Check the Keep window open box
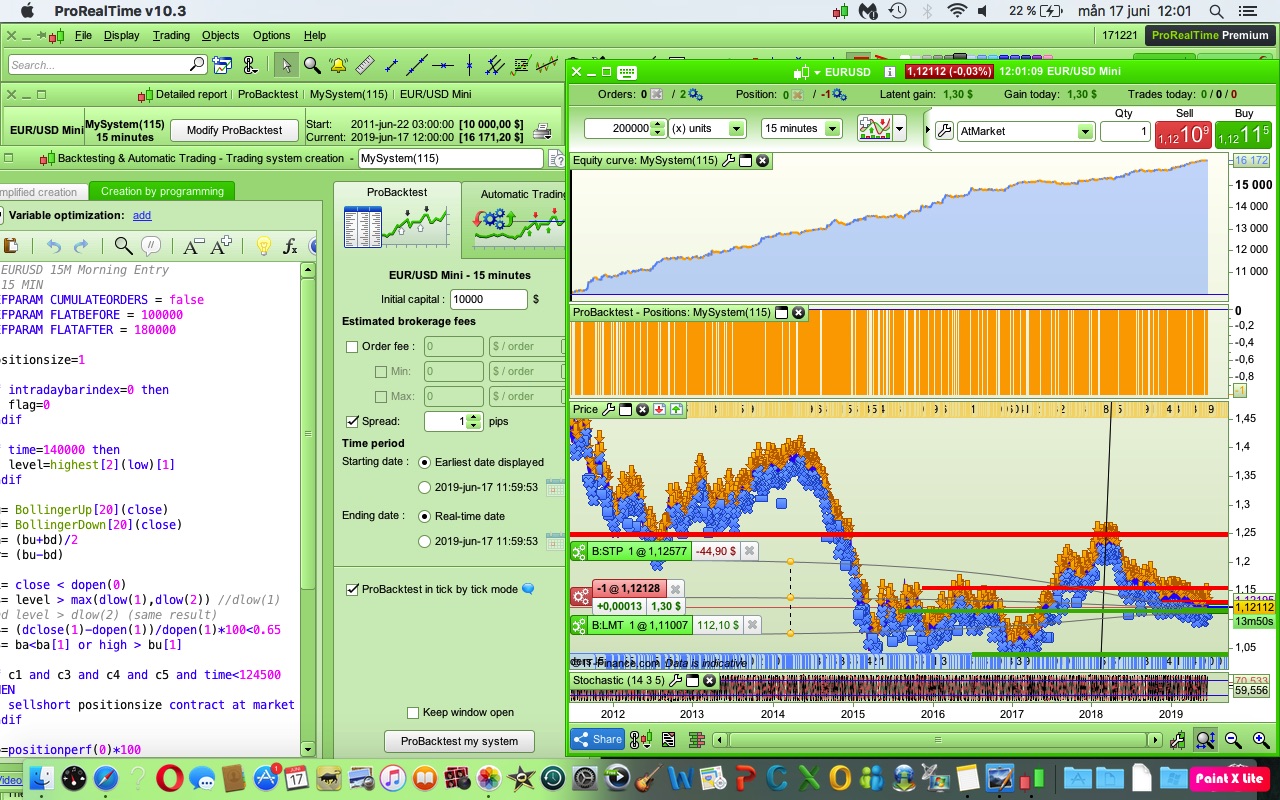The width and height of the screenshot is (1280, 800). coord(412,713)
